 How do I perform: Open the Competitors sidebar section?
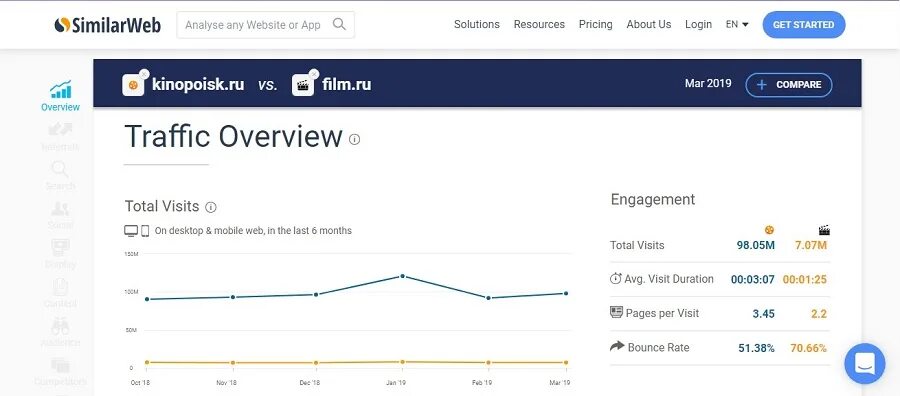pyautogui.click(x=60, y=371)
